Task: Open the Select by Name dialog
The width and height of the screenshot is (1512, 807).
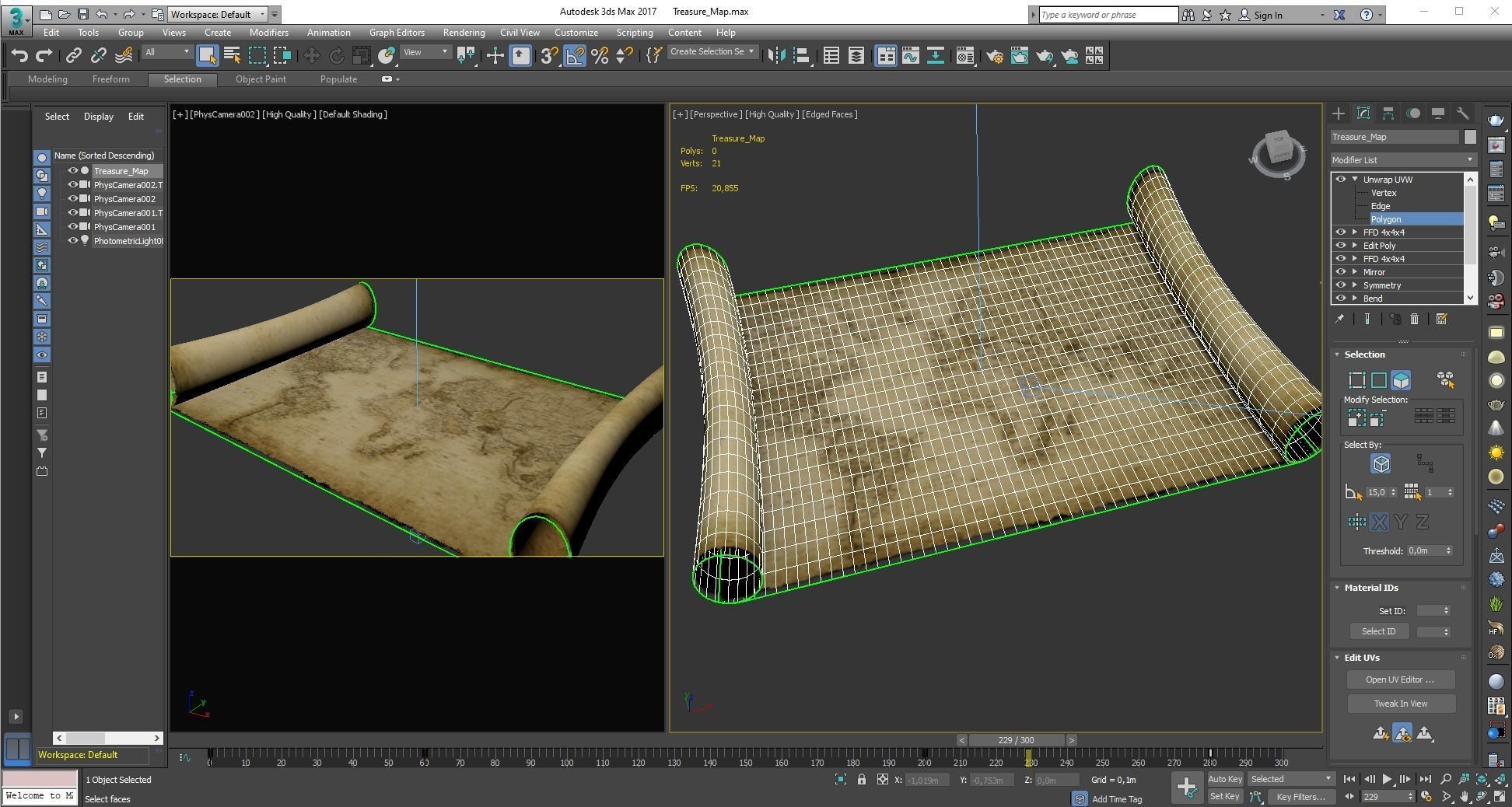Action: [x=232, y=55]
